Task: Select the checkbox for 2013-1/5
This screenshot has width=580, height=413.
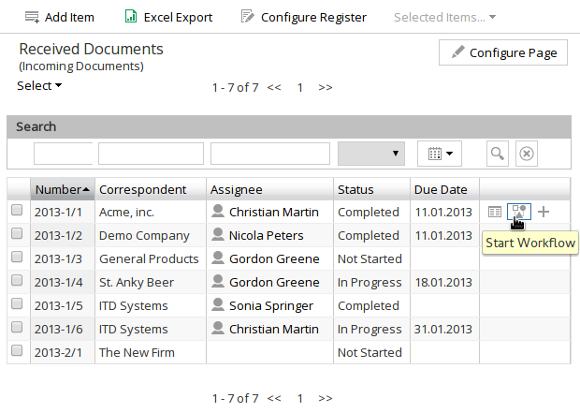Action: click(x=17, y=304)
